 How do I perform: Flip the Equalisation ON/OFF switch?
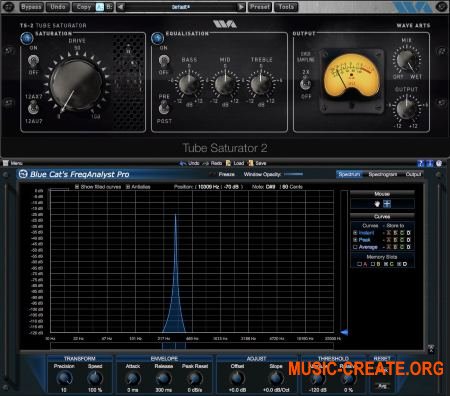163,61
